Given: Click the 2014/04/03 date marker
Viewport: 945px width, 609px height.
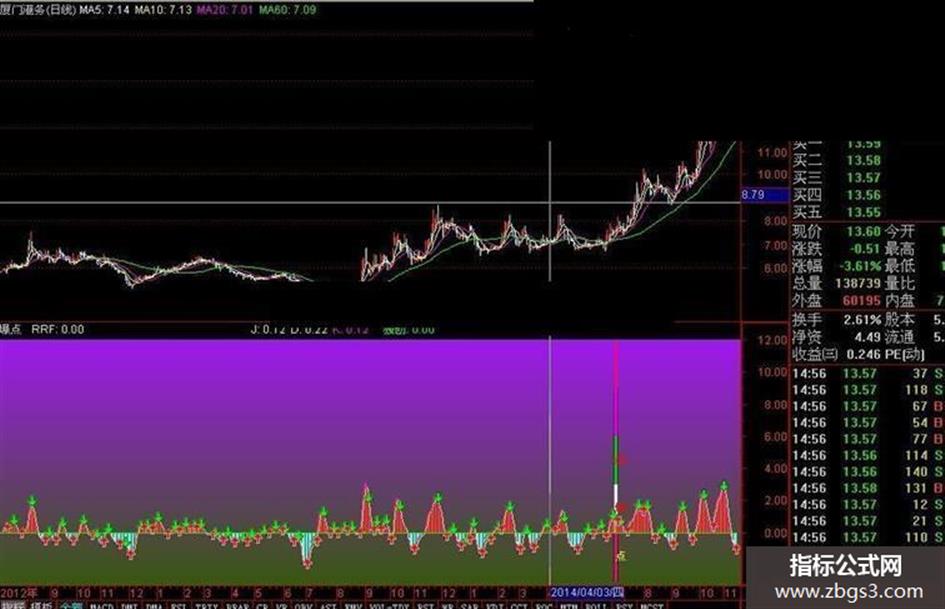Looking at the screenshot, I should point(586,592).
